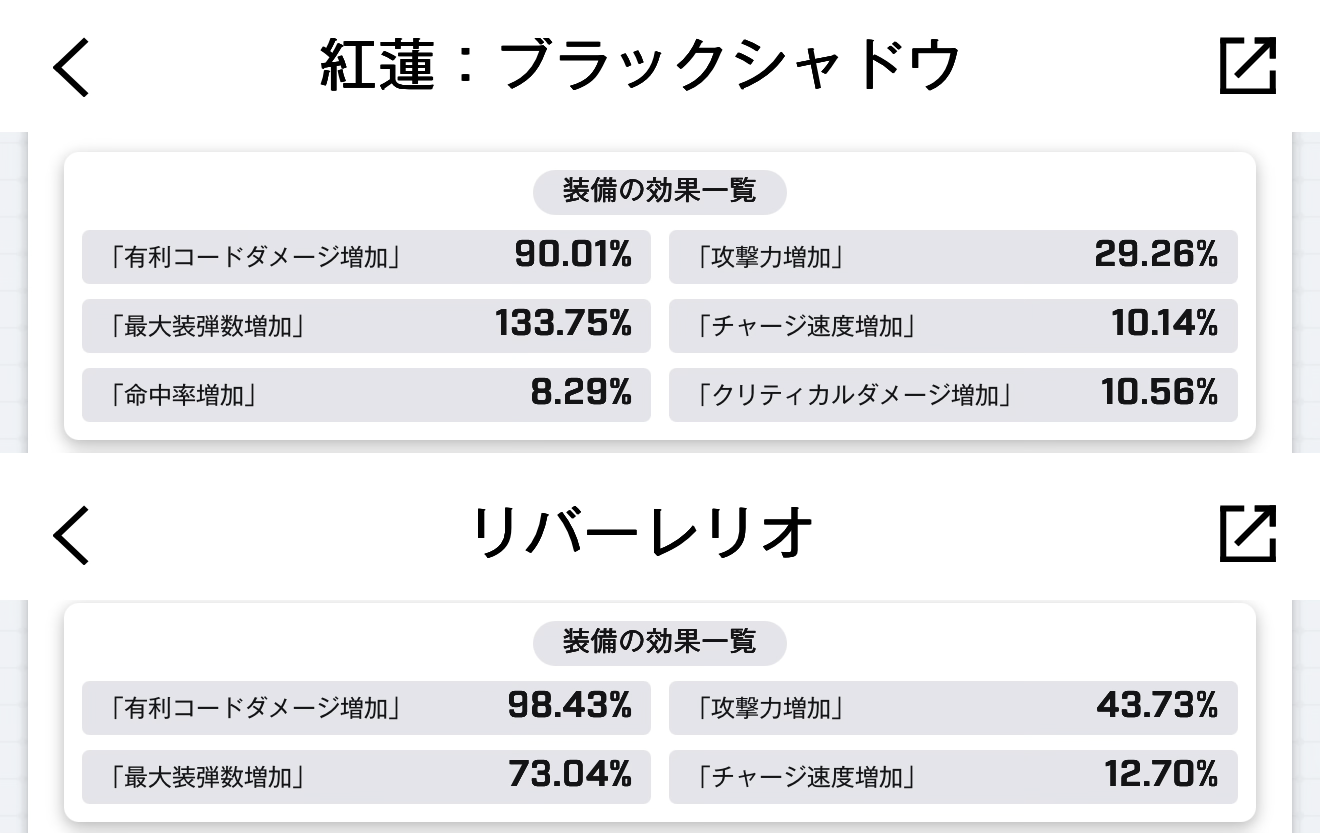Select 有利コードダメージ増加 98.43% row
The height and width of the screenshot is (833, 1320).
366,708
